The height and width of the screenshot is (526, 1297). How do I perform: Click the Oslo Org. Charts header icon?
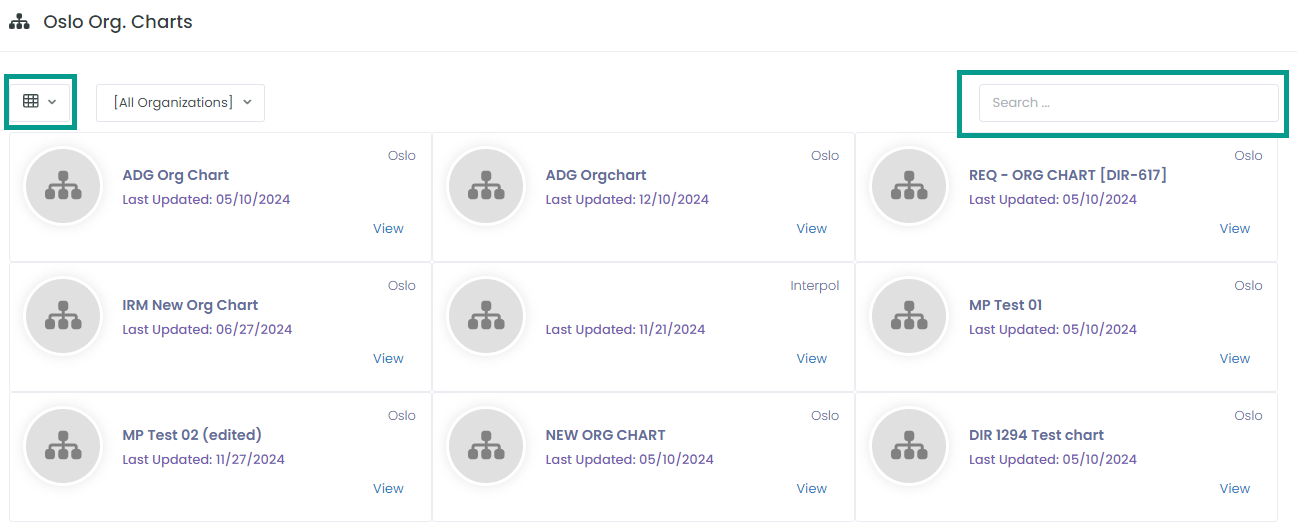[19, 21]
